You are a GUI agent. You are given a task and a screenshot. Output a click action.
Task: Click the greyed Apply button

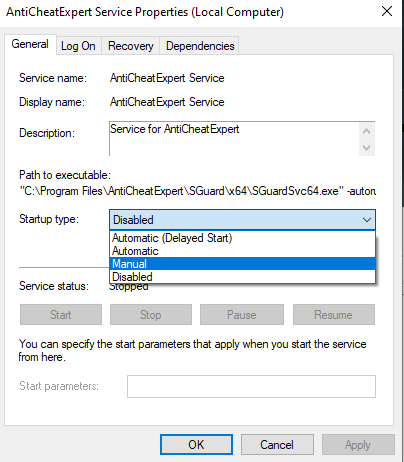click(x=358, y=444)
